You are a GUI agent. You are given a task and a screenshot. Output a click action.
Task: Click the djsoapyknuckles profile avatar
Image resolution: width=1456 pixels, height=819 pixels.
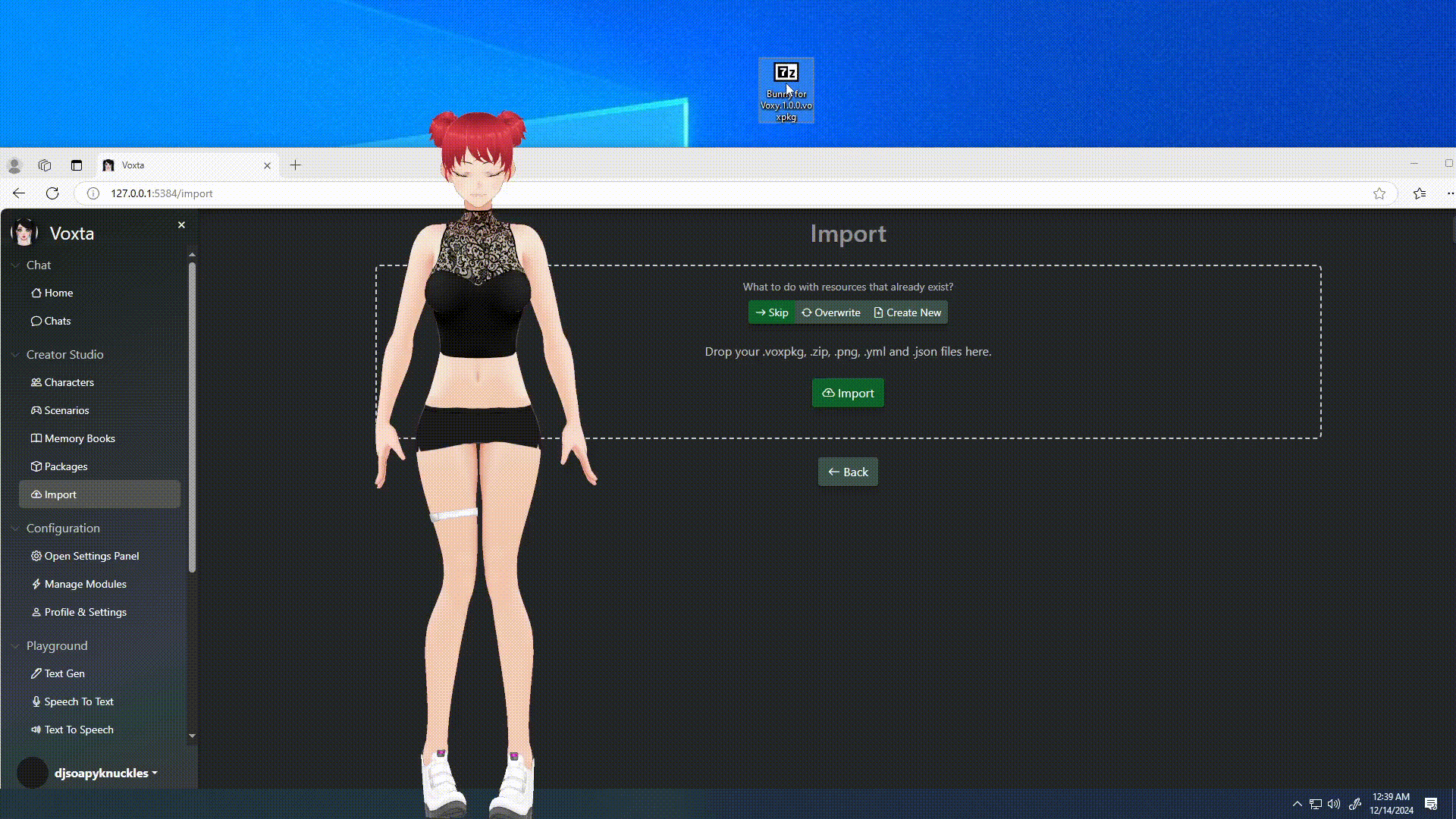coord(33,773)
